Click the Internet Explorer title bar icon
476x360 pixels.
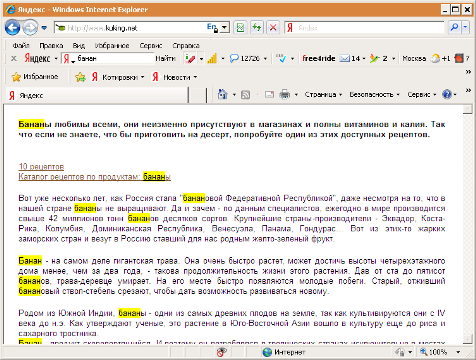pyautogui.click(x=11, y=9)
